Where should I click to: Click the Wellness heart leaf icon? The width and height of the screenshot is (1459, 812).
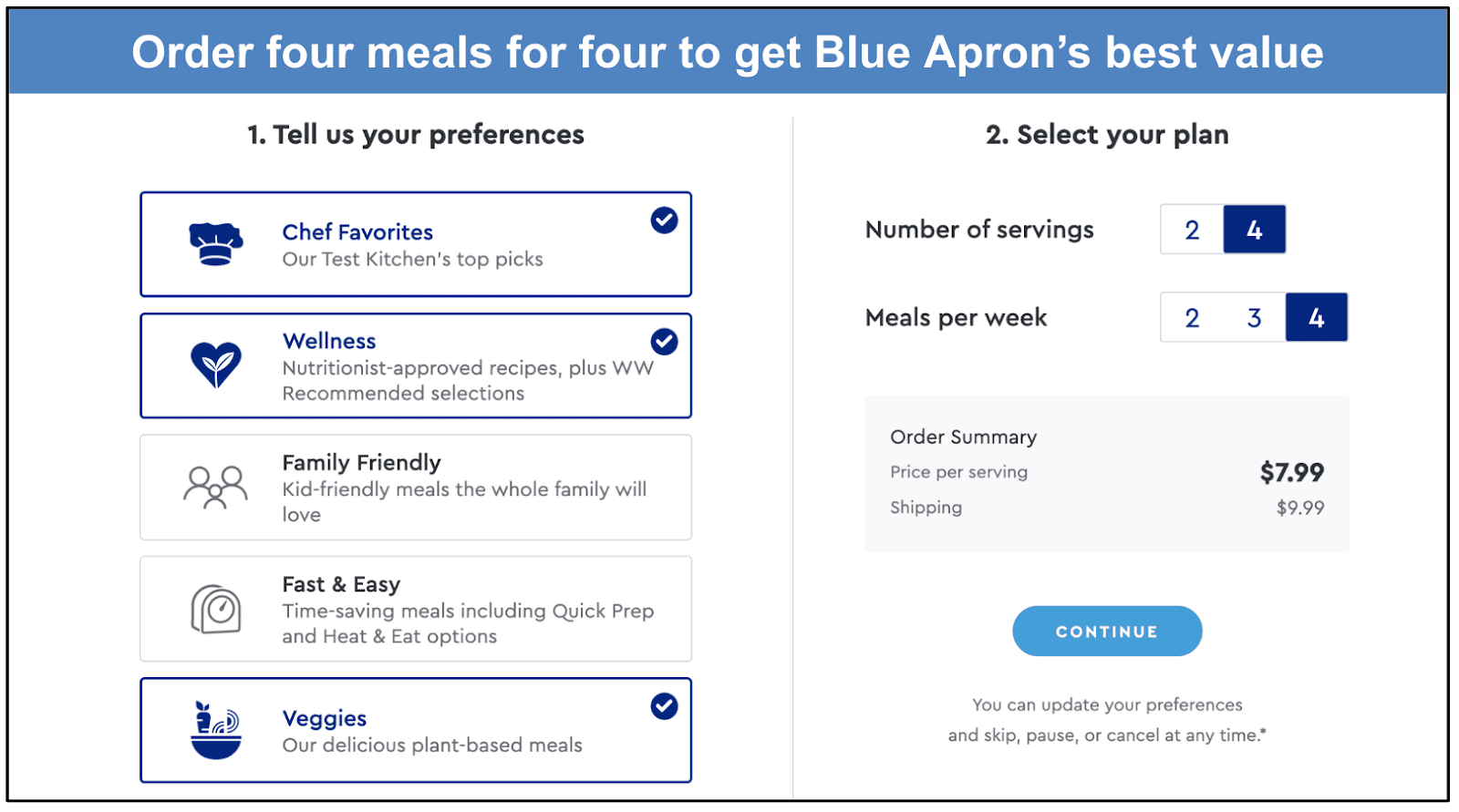pos(216,365)
